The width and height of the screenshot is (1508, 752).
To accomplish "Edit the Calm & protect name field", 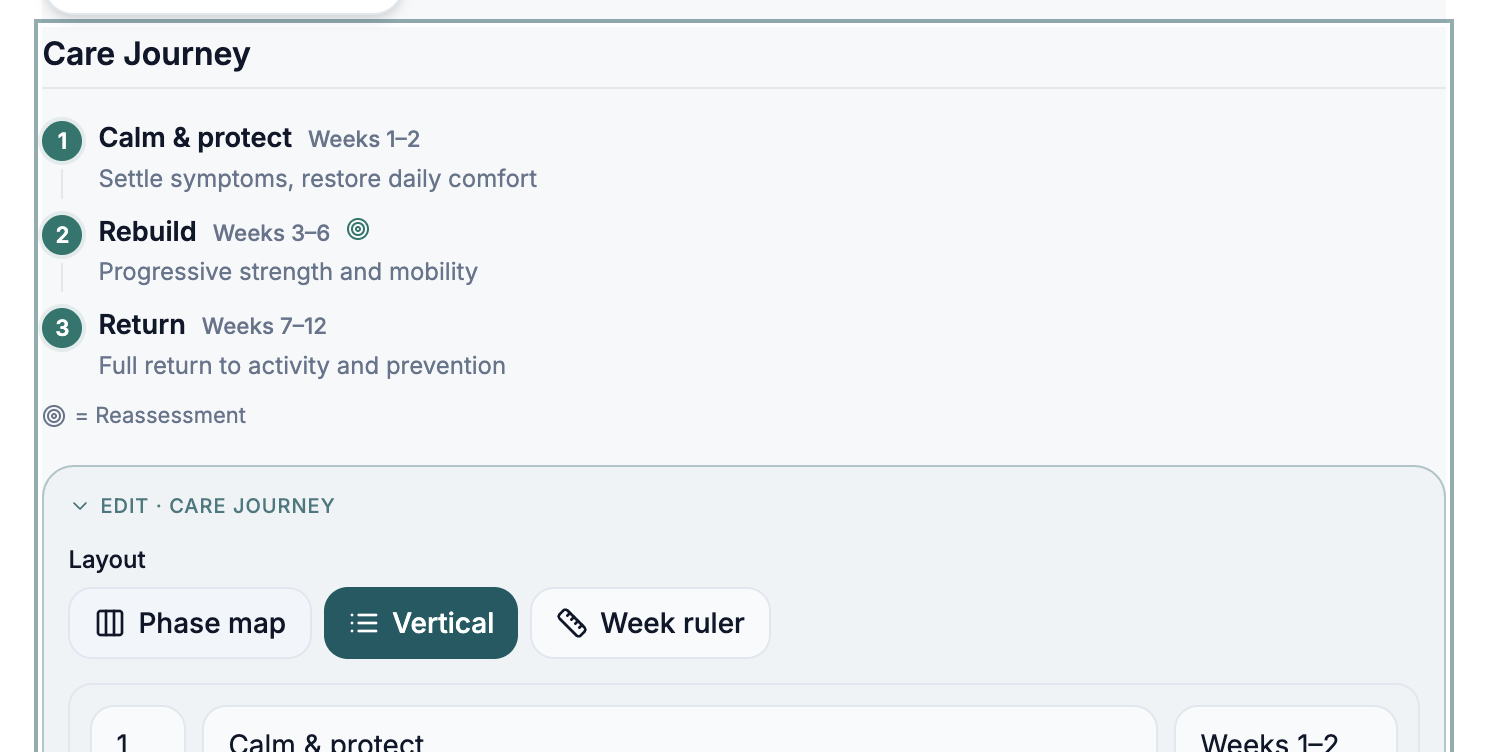I will (x=680, y=730).
